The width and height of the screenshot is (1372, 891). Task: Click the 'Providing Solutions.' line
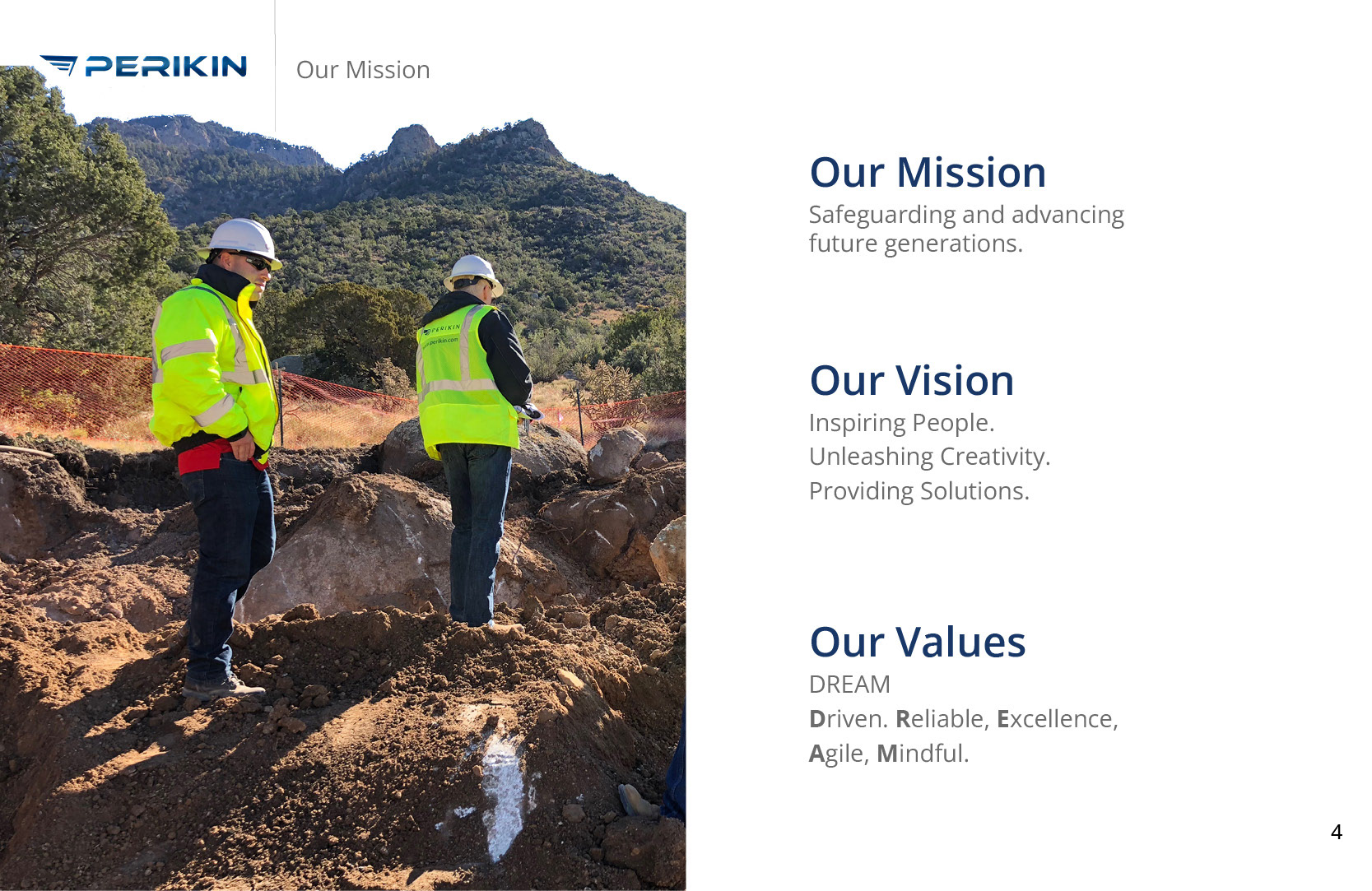(919, 491)
